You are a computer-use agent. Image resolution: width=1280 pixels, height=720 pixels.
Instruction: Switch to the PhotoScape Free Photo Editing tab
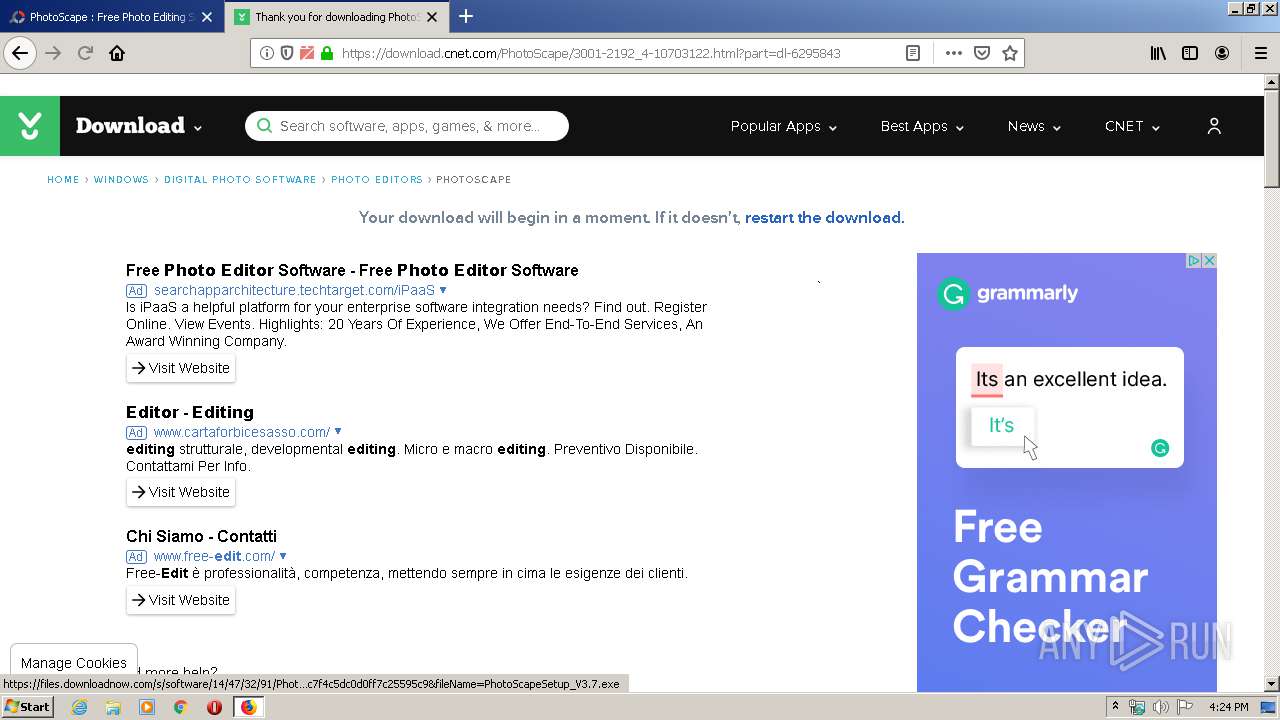[x=103, y=17]
